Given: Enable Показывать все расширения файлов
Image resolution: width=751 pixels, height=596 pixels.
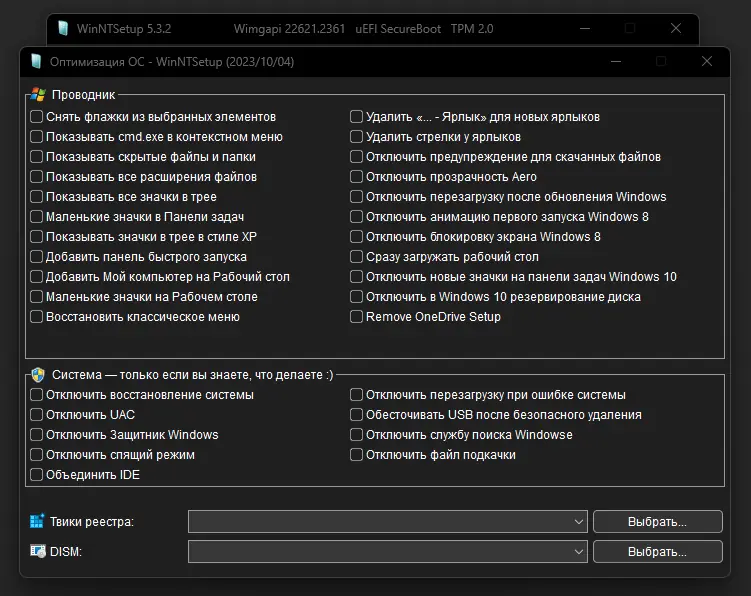Looking at the screenshot, I should tap(36, 177).
